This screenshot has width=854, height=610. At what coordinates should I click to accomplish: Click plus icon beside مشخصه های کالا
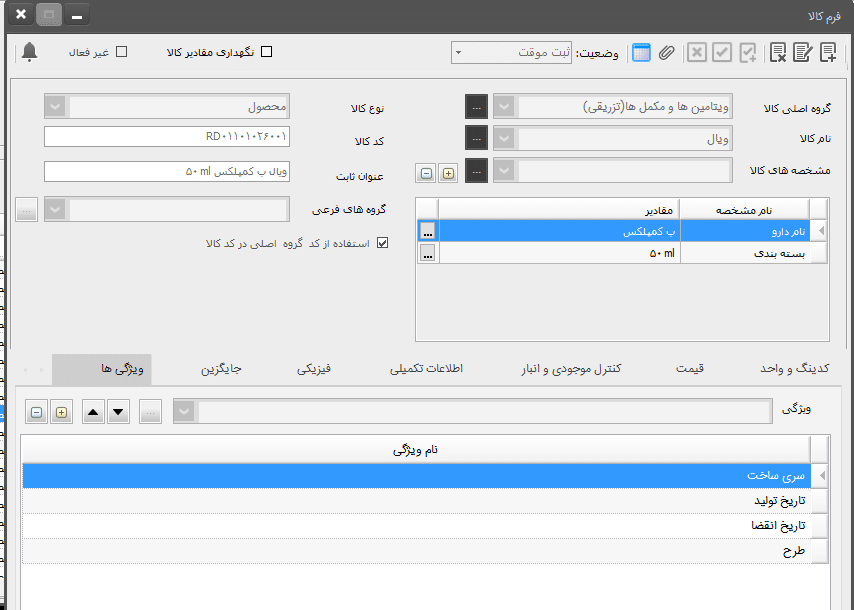[x=448, y=173]
